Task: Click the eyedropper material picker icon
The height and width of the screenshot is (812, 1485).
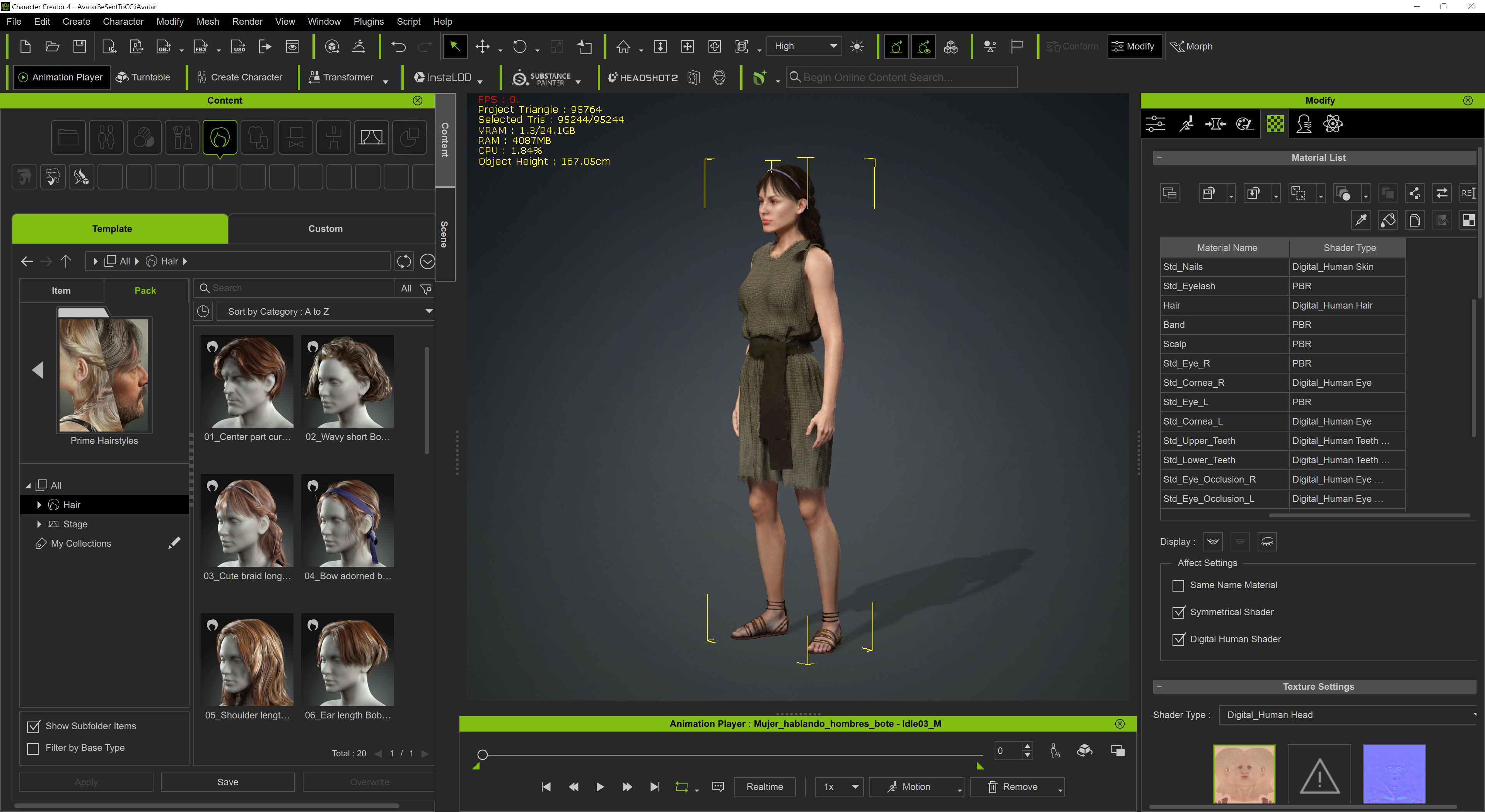Action: click(1361, 220)
